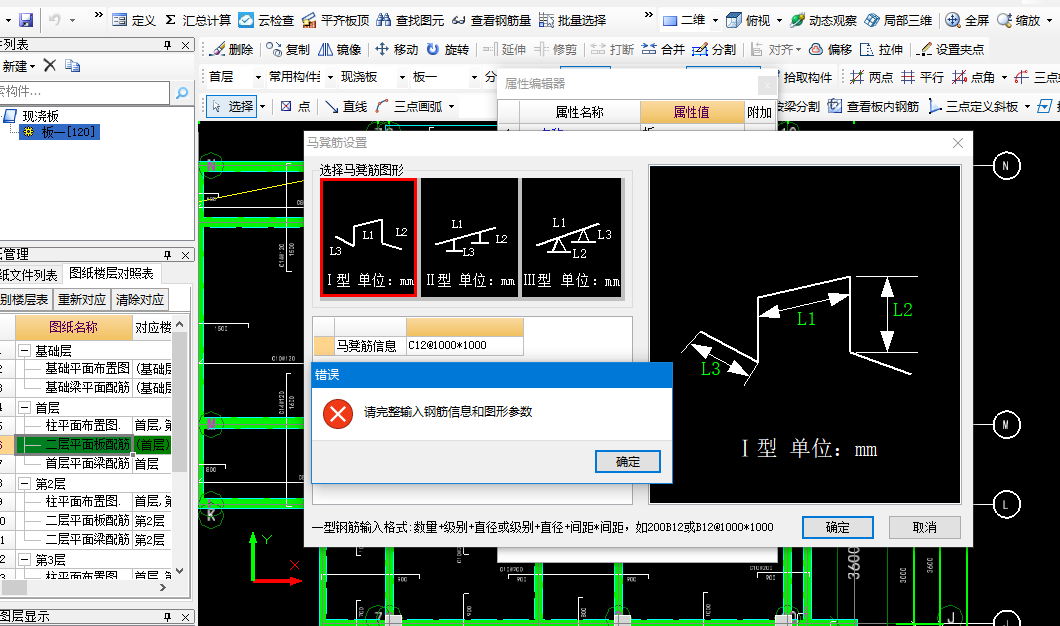Select 首层平面梁配筋 drawing row
Viewport: 1060px width, 626px height.
tap(87, 463)
